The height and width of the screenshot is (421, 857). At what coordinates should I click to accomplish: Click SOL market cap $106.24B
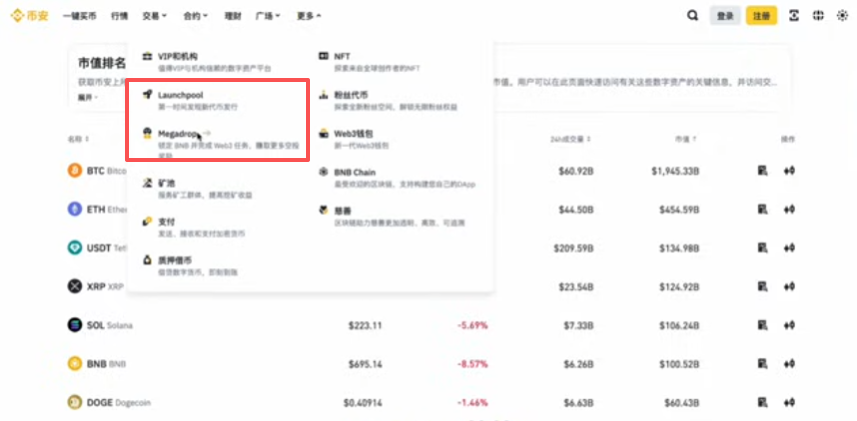(679, 325)
